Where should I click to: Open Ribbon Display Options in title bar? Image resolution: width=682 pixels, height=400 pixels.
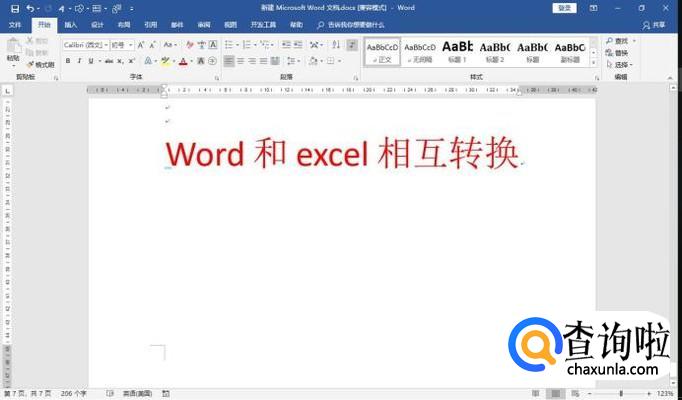593,8
